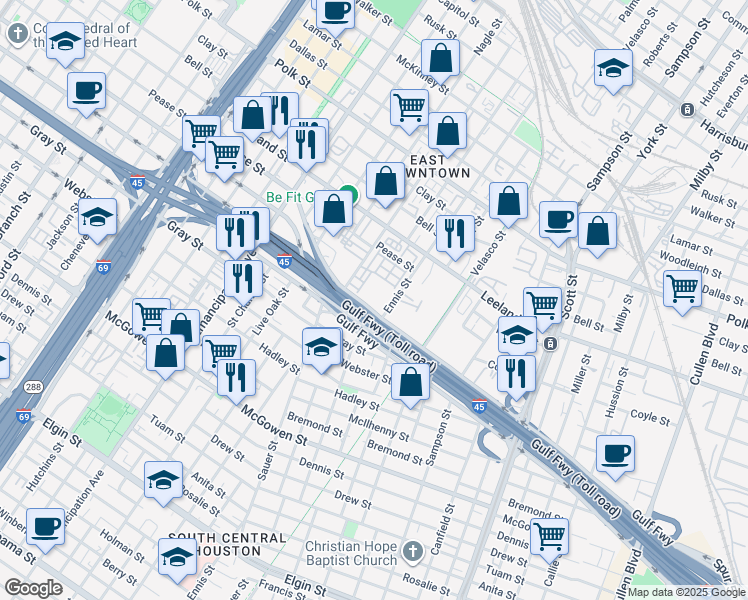Open the shopping bag marker near Hadley St and Sampson St
This screenshot has height=600, width=748.
410,381
